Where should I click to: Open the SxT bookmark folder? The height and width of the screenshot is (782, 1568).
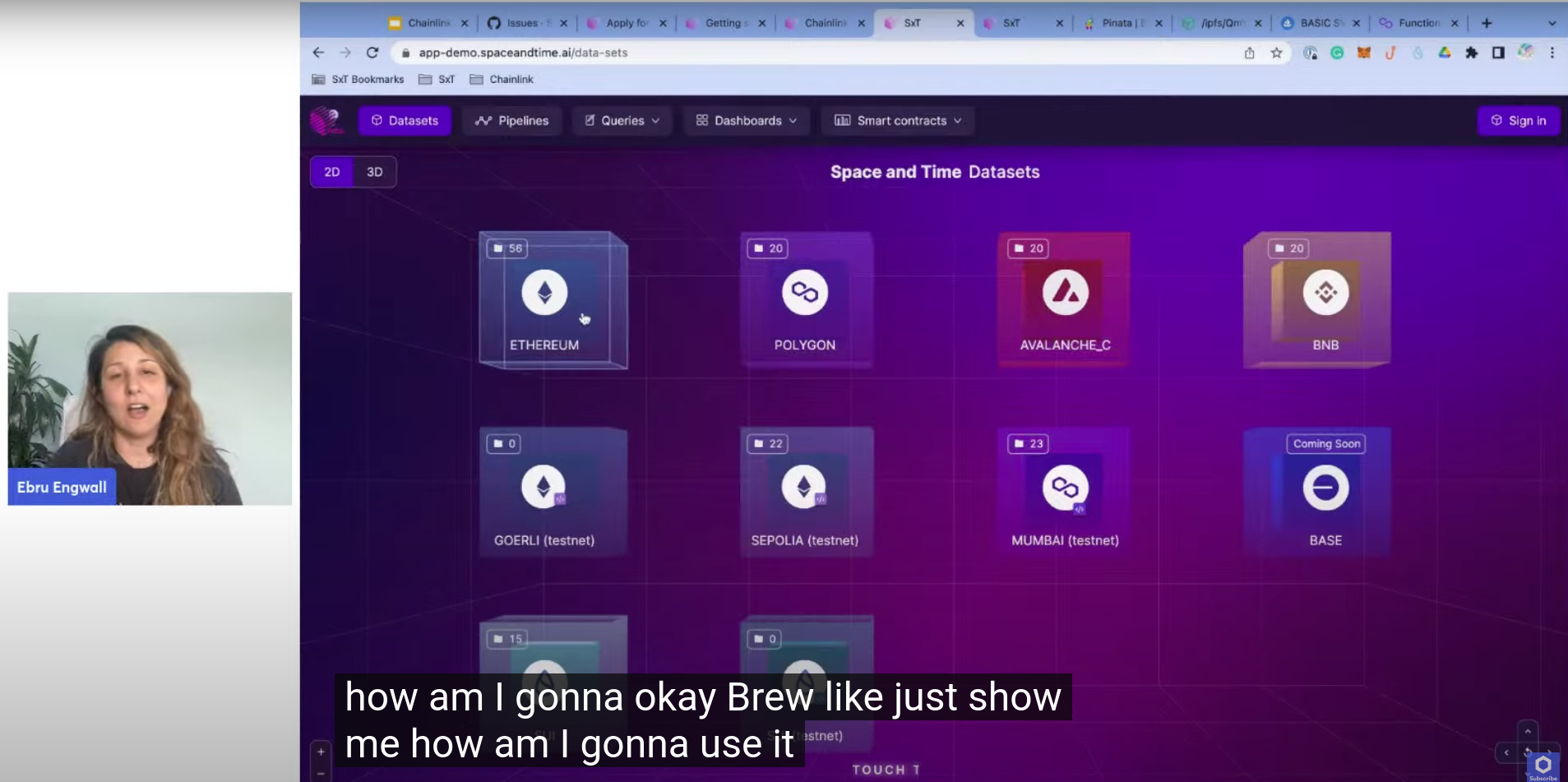tap(437, 80)
